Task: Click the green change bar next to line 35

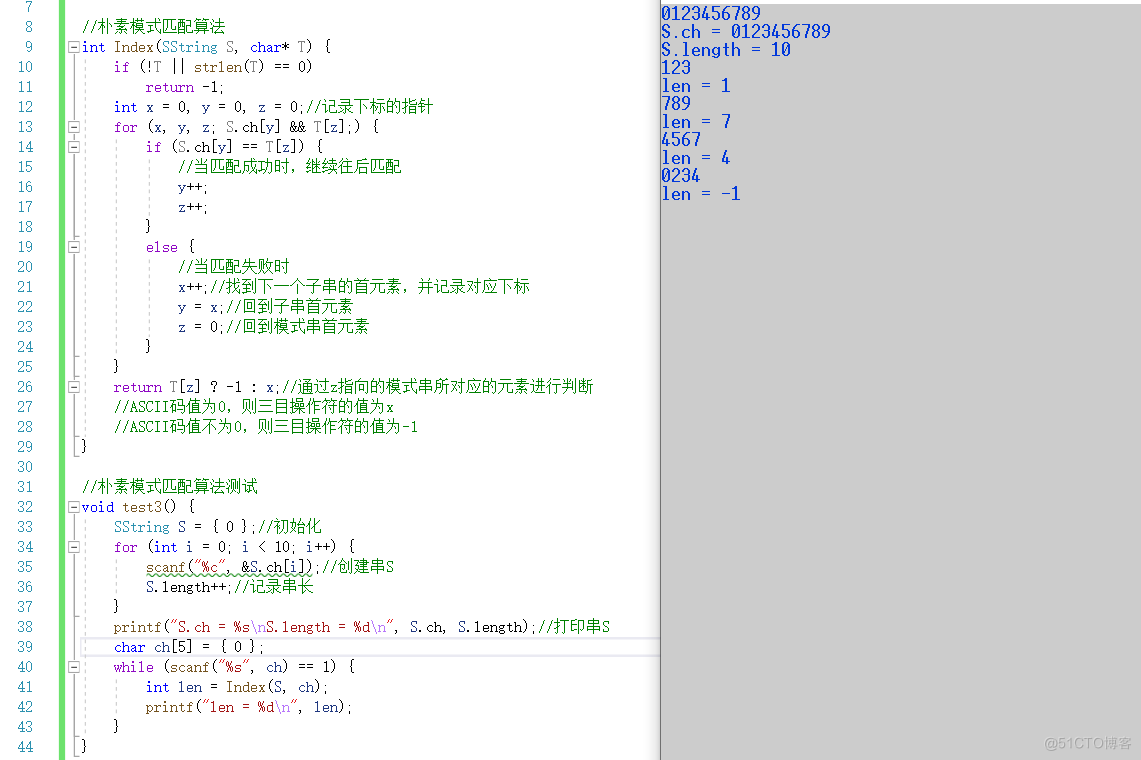Action: click(60, 567)
